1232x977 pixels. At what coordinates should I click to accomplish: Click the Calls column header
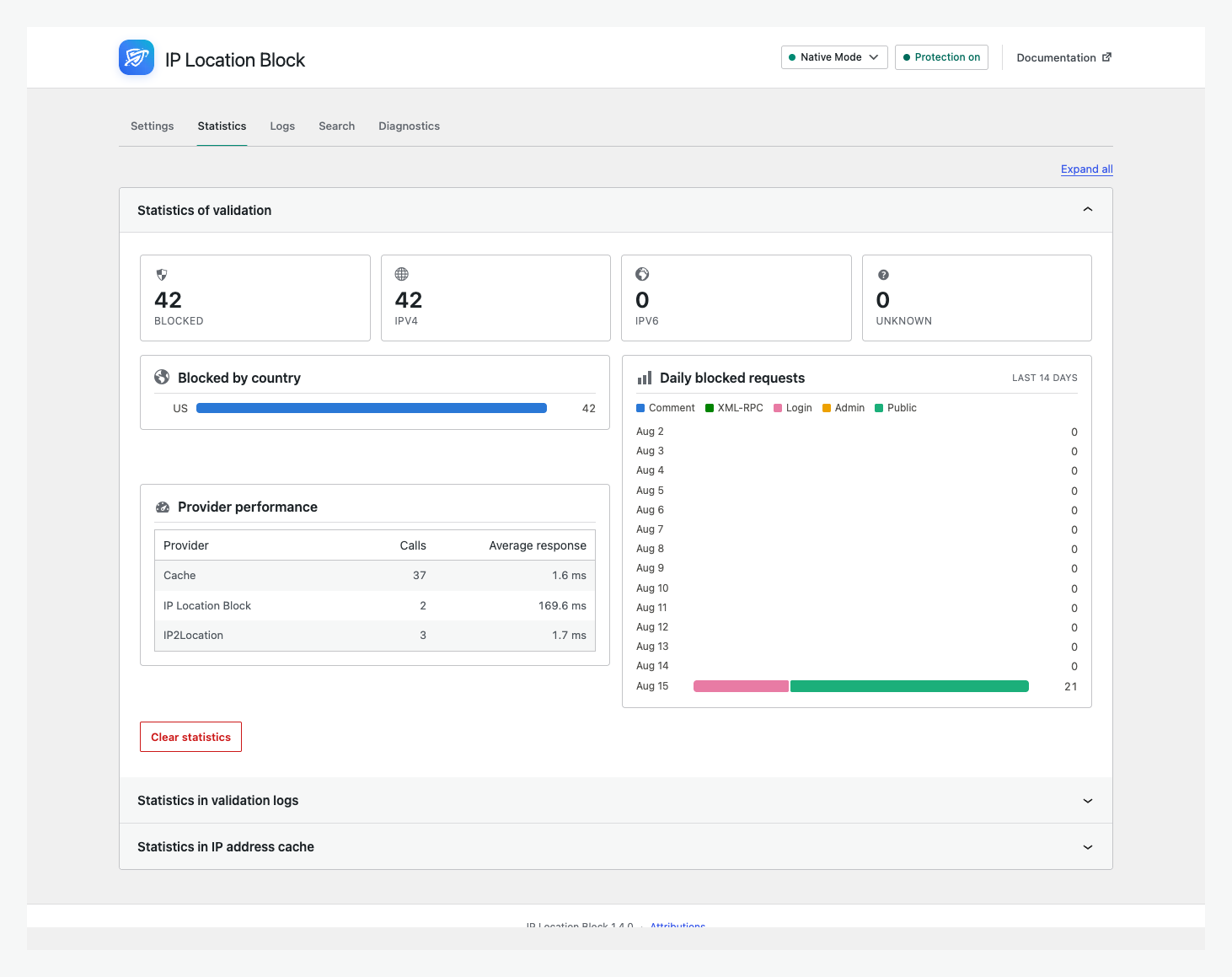[413, 545]
